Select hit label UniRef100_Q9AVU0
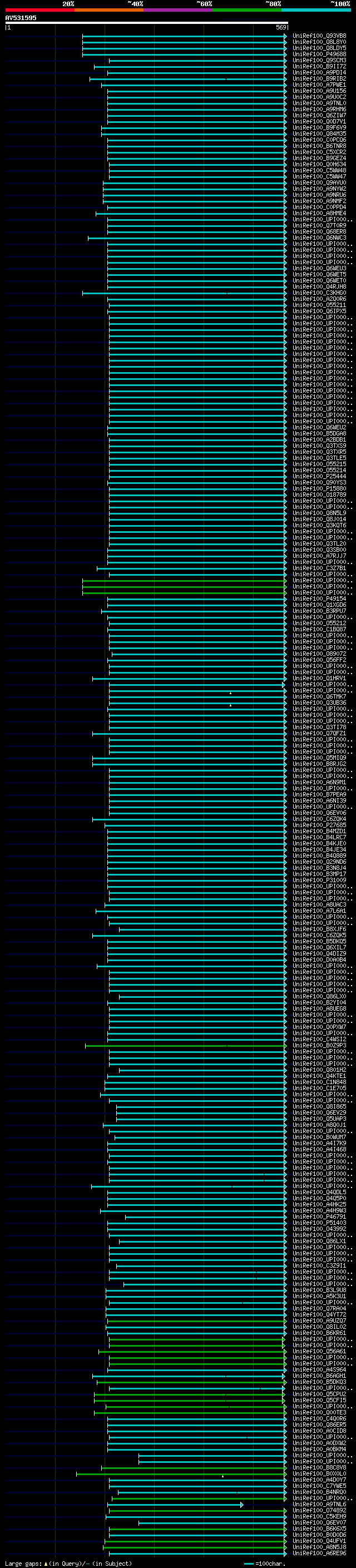Image resolution: width=356 pixels, height=1568 pixels. 319,182
